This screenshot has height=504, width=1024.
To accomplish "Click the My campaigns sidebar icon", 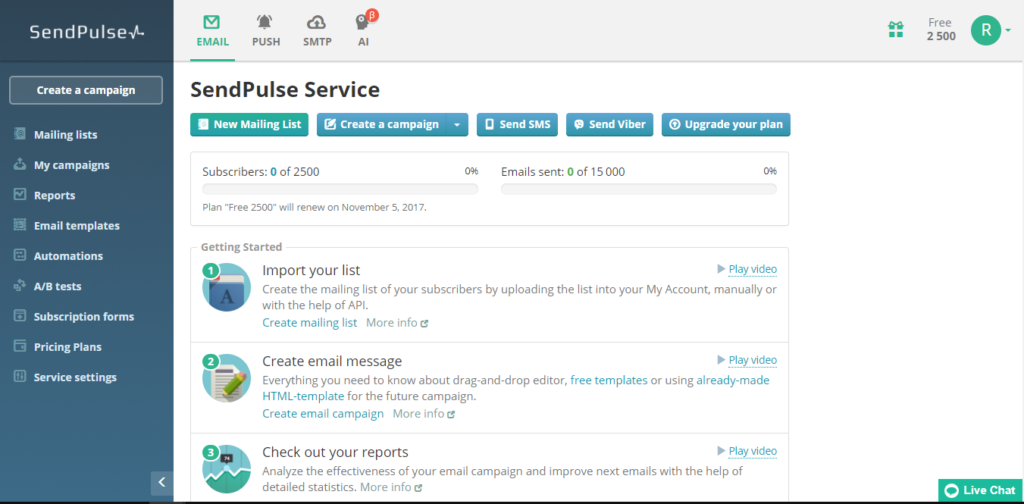I will [x=20, y=164].
